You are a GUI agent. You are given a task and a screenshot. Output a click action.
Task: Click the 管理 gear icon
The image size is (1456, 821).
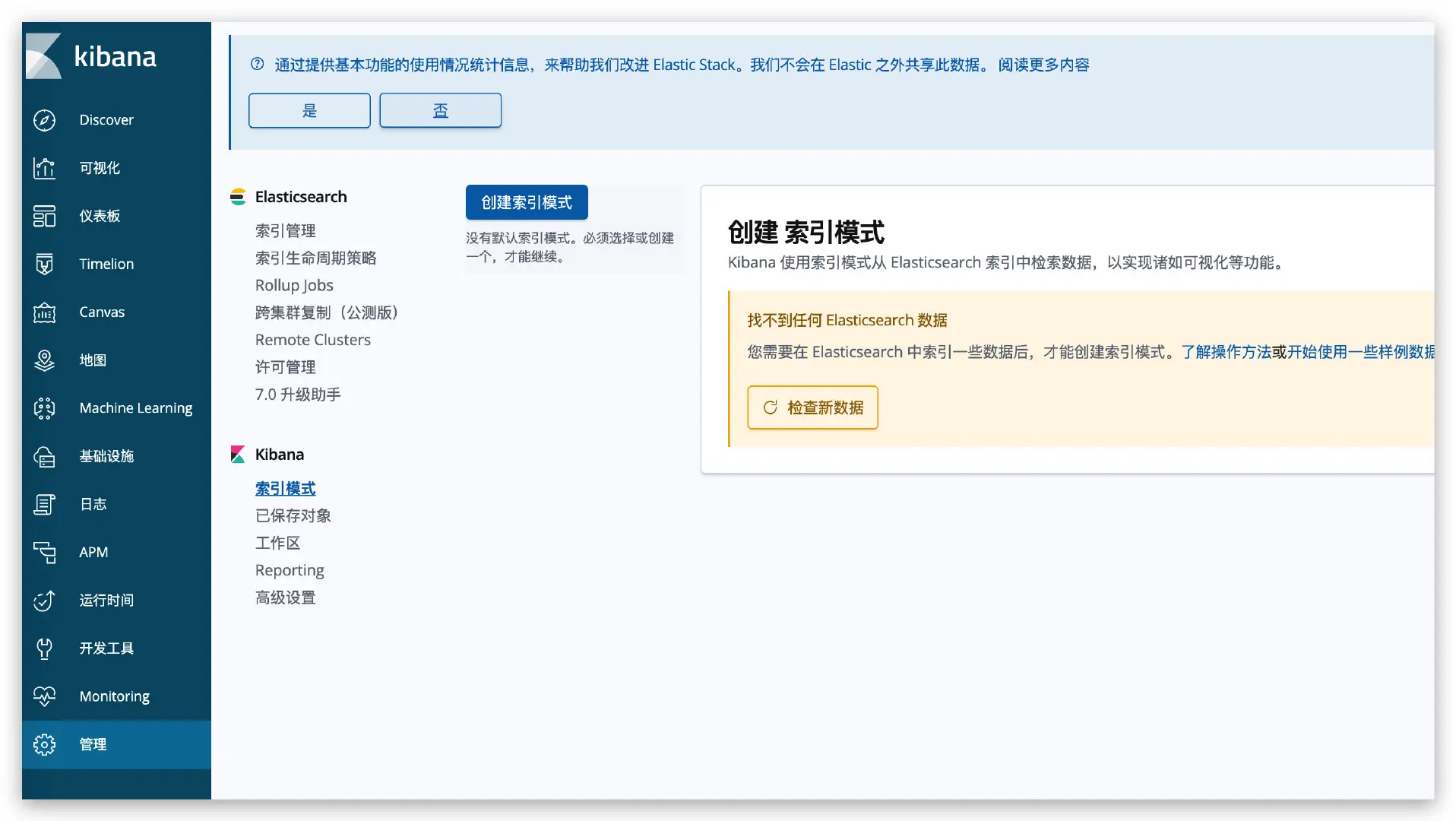(x=44, y=744)
